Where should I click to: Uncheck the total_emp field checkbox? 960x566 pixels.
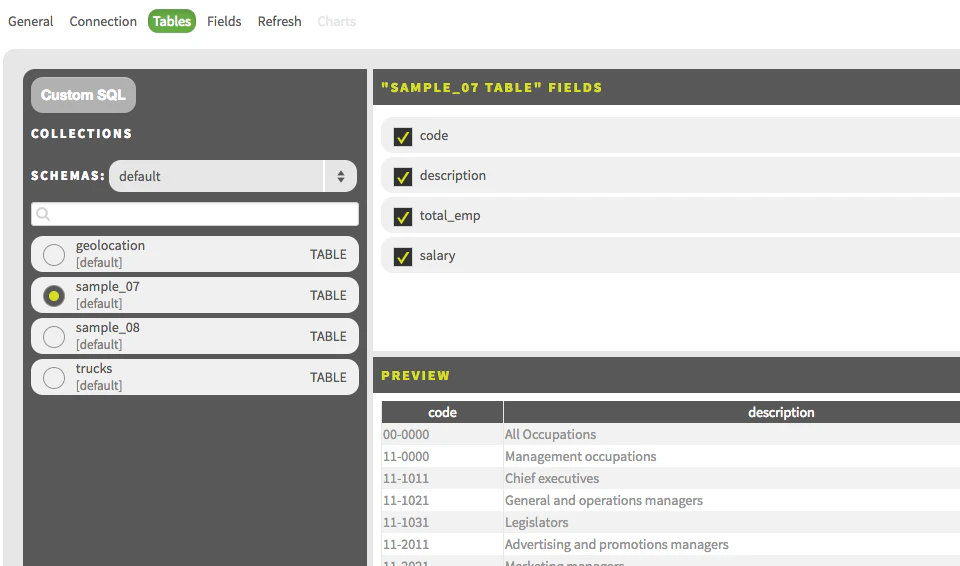[403, 217]
